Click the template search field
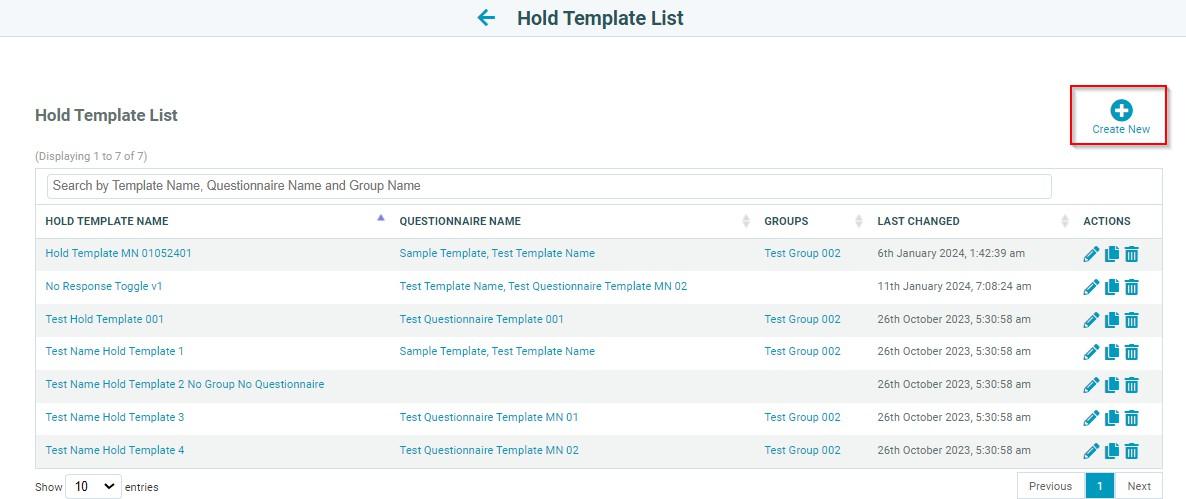Screen dimensions: 1186x499 pos(549,186)
